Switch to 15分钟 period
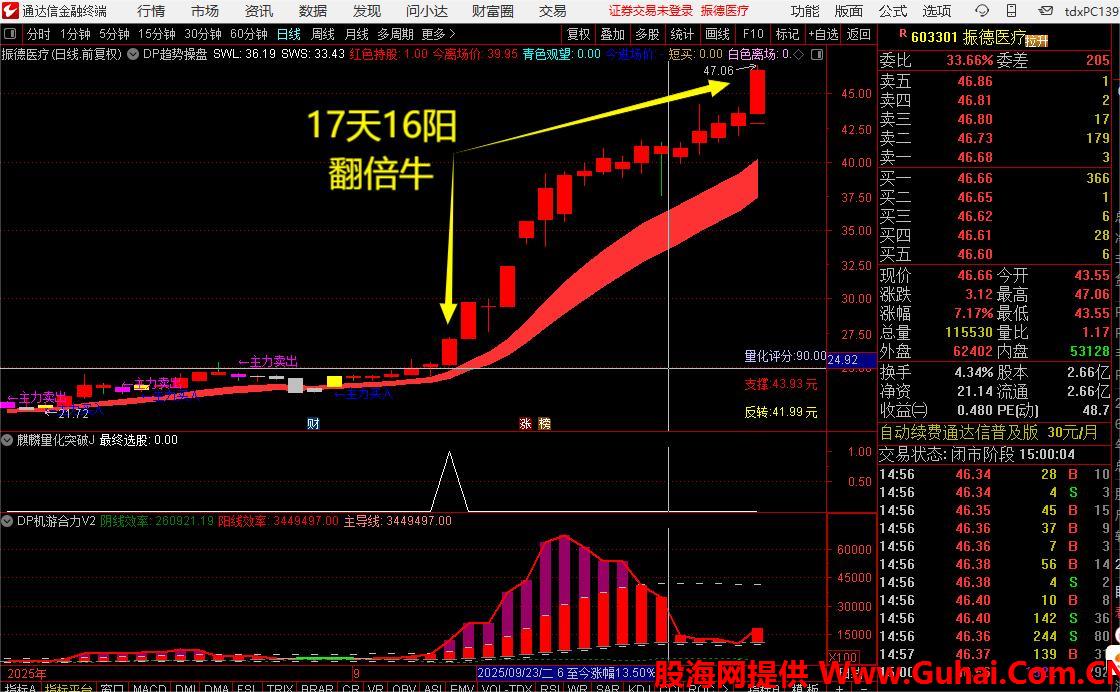The height and width of the screenshot is (692, 1120). [156, 34]
